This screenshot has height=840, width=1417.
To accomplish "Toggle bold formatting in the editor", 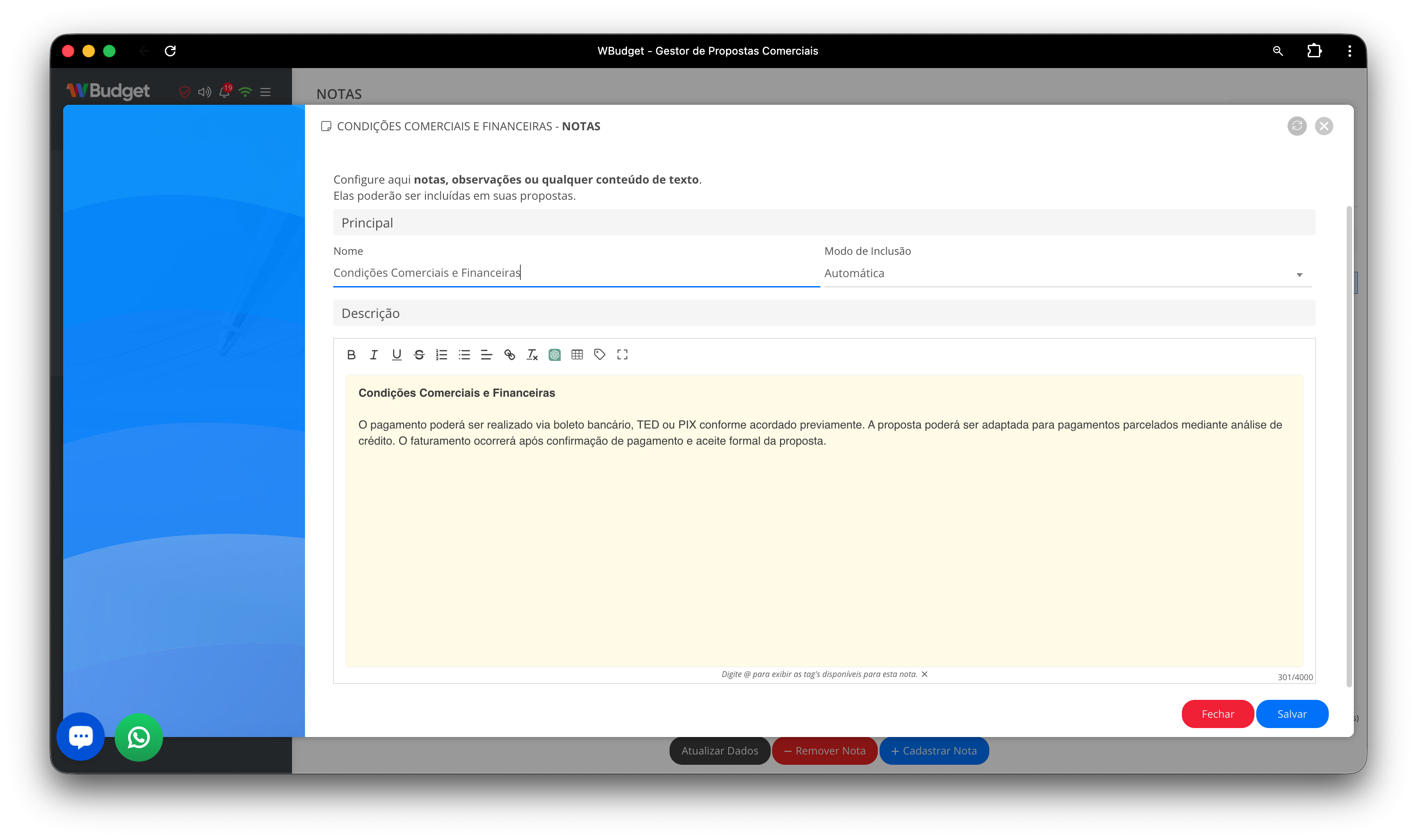I will [351, 355].
